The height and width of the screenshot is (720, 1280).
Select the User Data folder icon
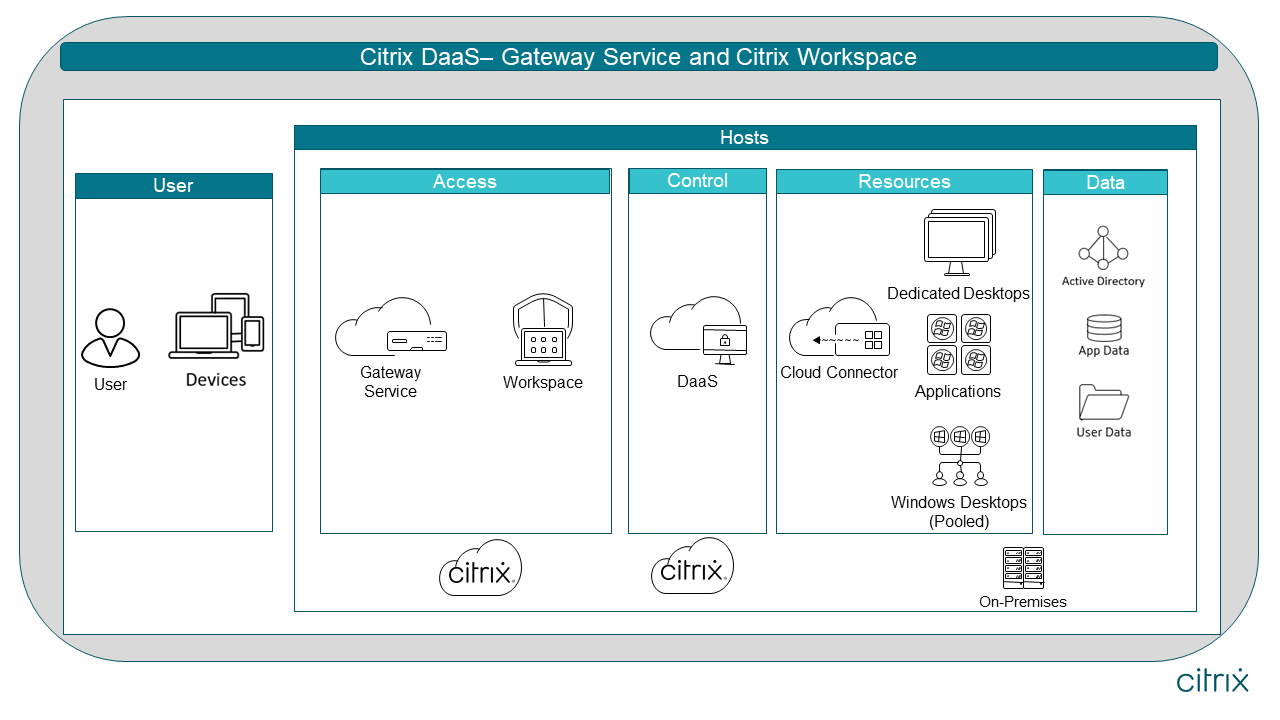[1104, 403]
